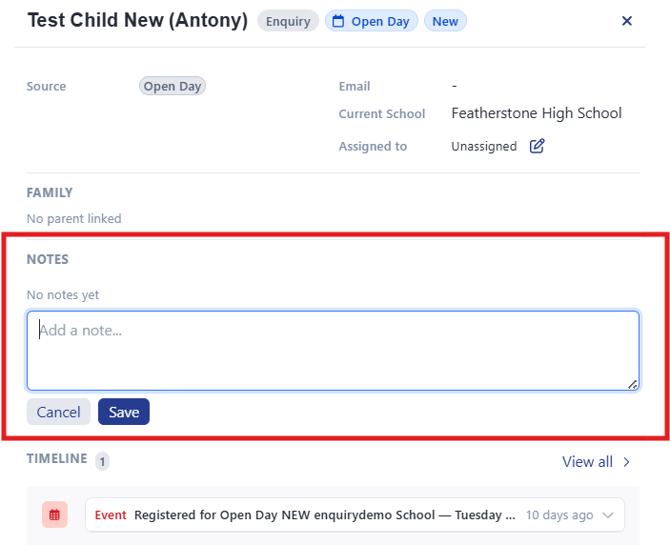Click the calendar icon in Open Day badge

(338, 21)
